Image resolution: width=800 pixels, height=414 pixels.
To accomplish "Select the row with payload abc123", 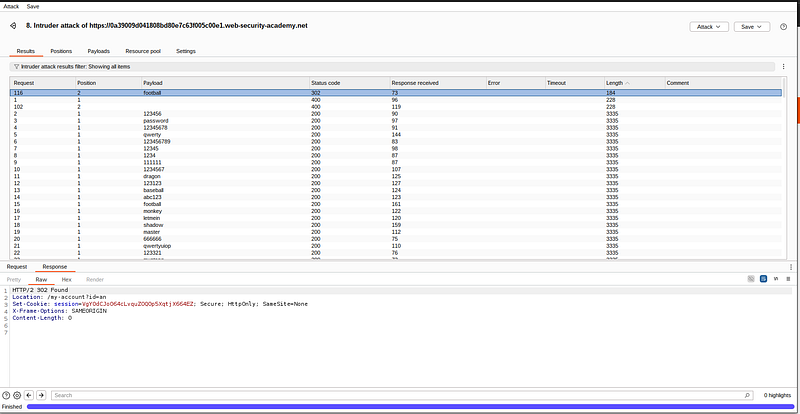I will click(x=396, y=197).
